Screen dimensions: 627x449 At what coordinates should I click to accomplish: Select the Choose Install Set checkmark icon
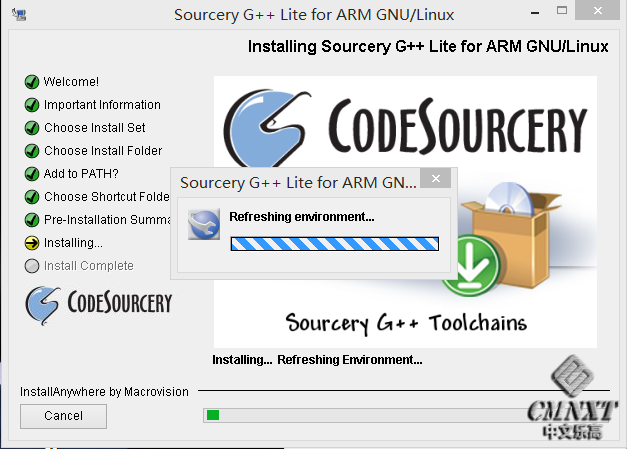[x=32, y=128]
